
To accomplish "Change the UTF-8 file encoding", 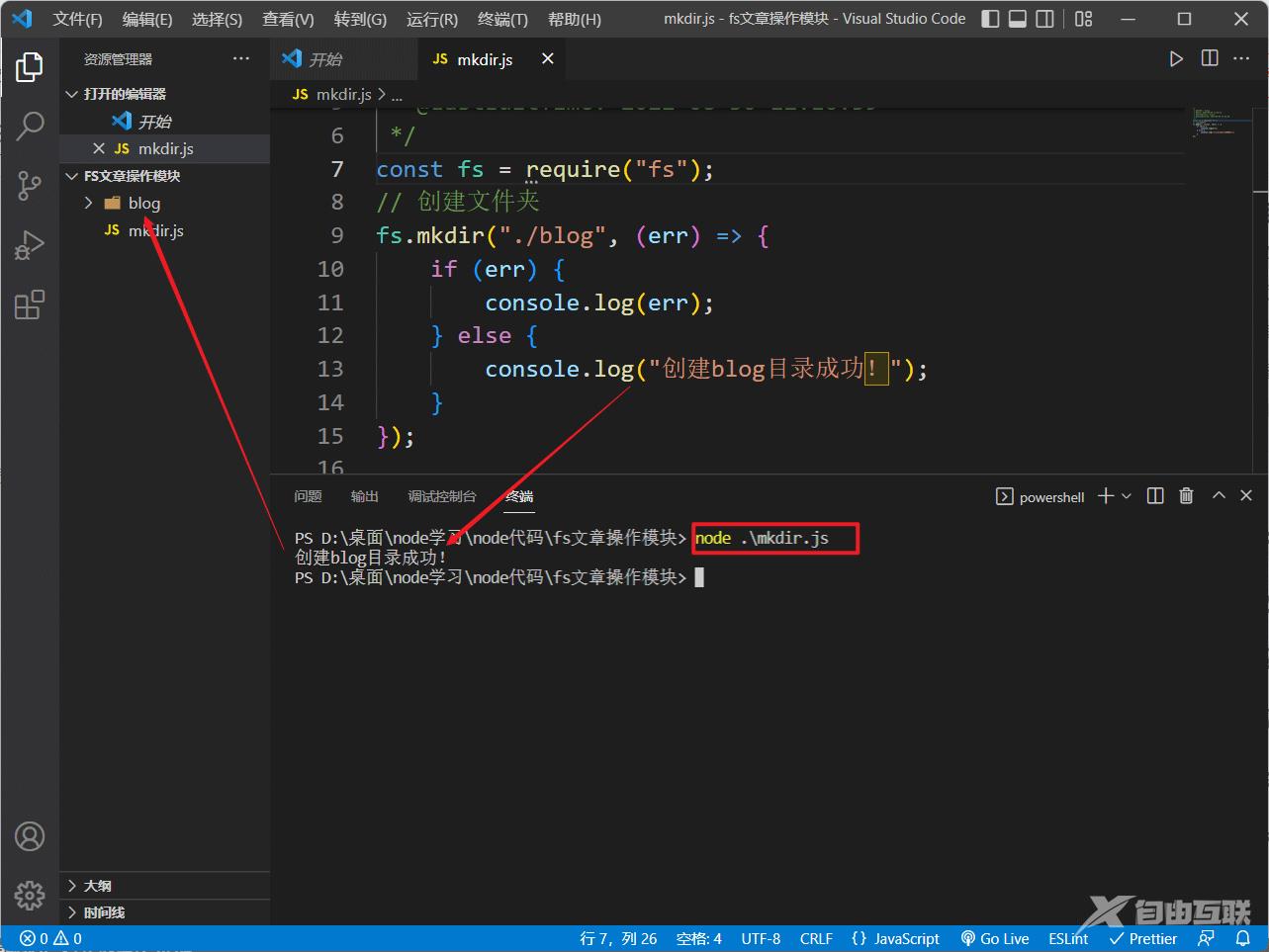I will point(761,939).
